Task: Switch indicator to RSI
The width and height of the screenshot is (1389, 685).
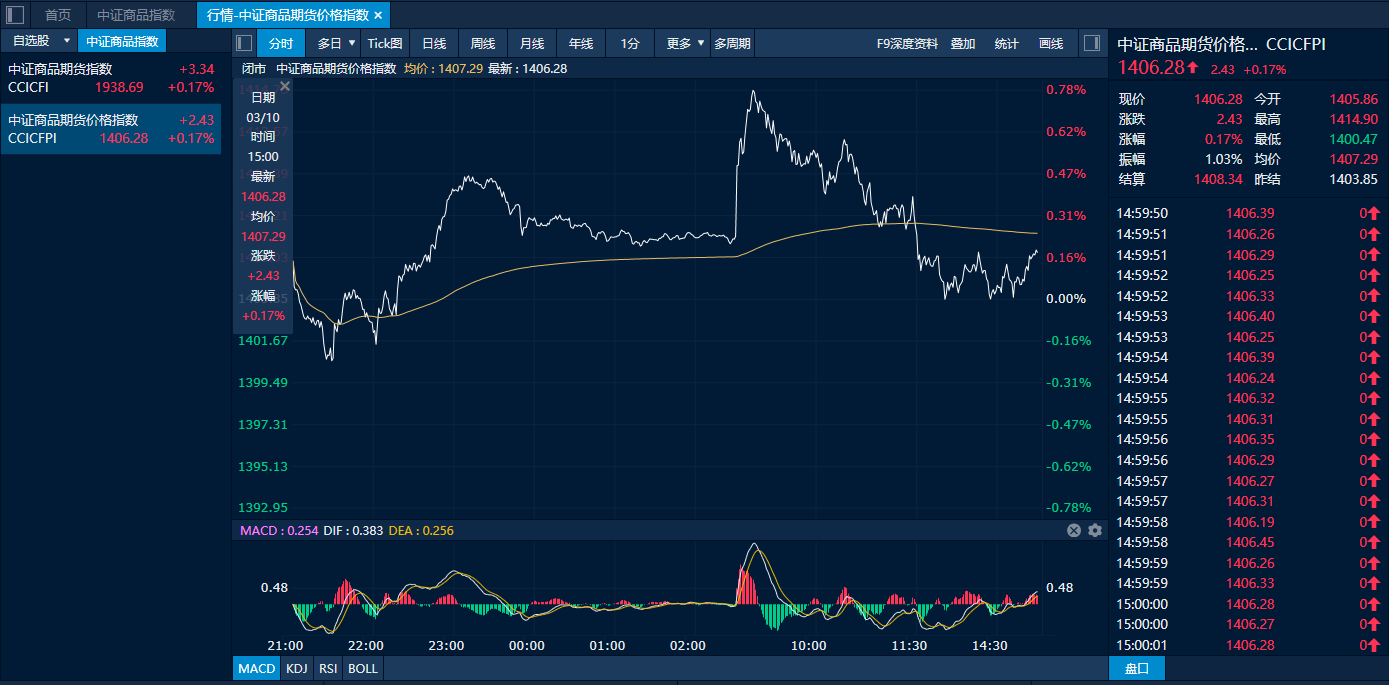Action: pos(327,668)
